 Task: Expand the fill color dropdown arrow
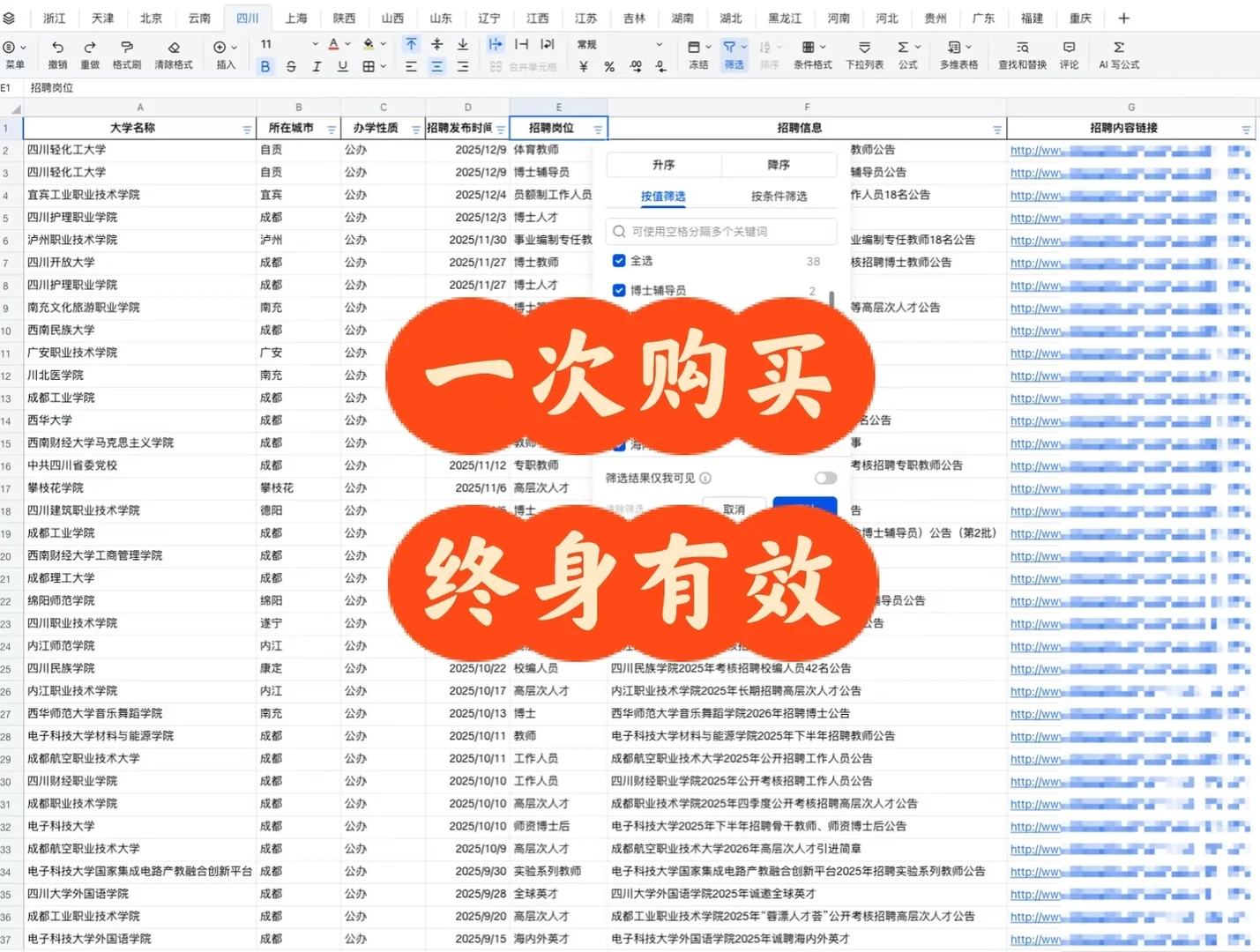[383, 43]
